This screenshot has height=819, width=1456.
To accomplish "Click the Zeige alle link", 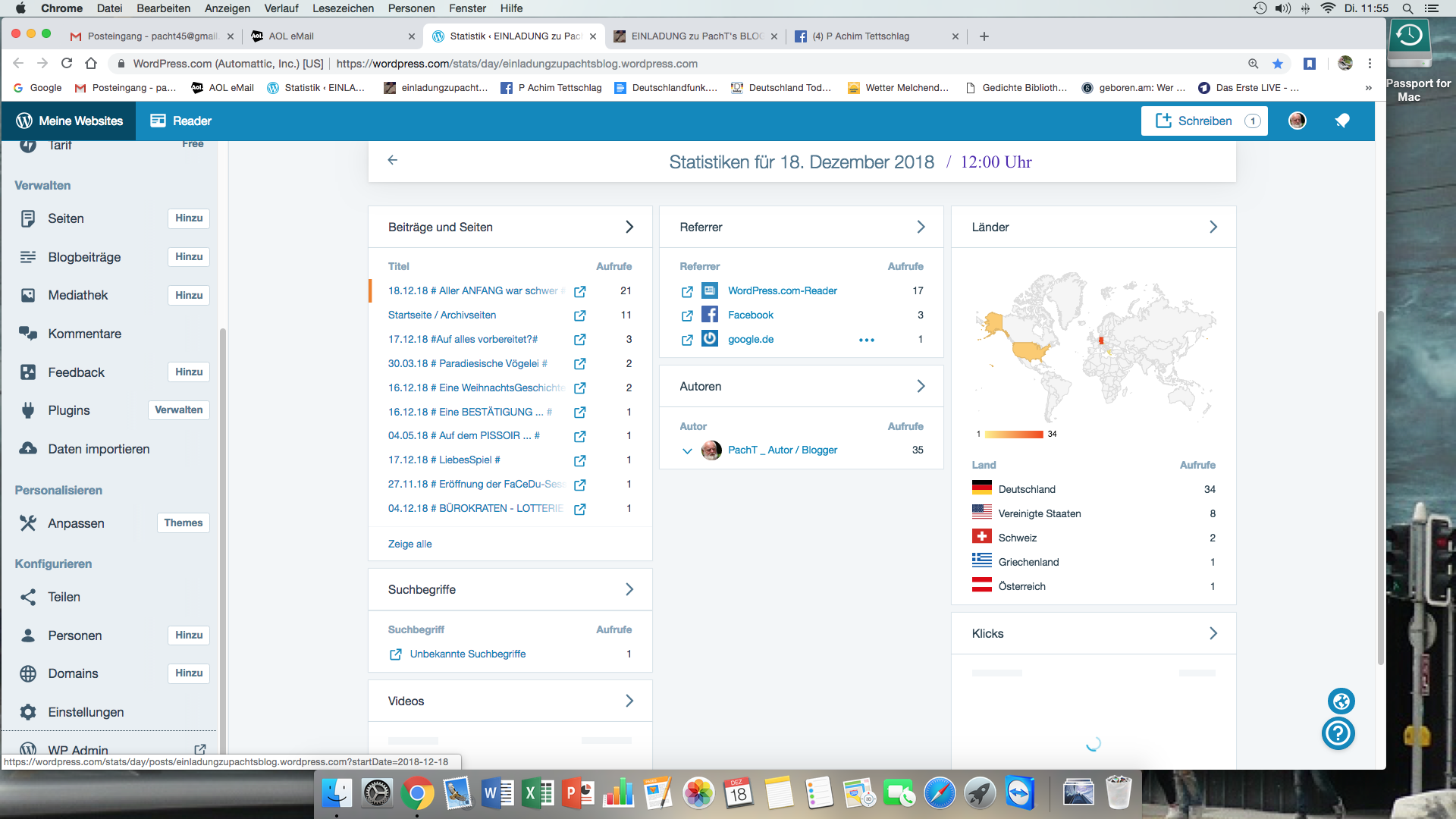I will click(409, 544).
